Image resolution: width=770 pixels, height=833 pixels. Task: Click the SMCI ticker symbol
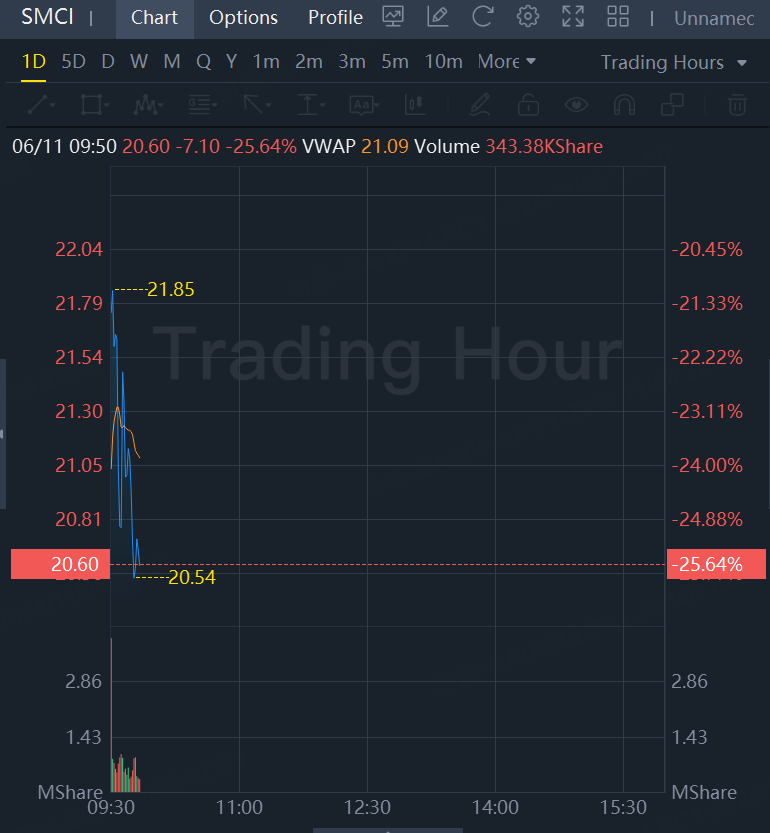click(x=47, y=18)
